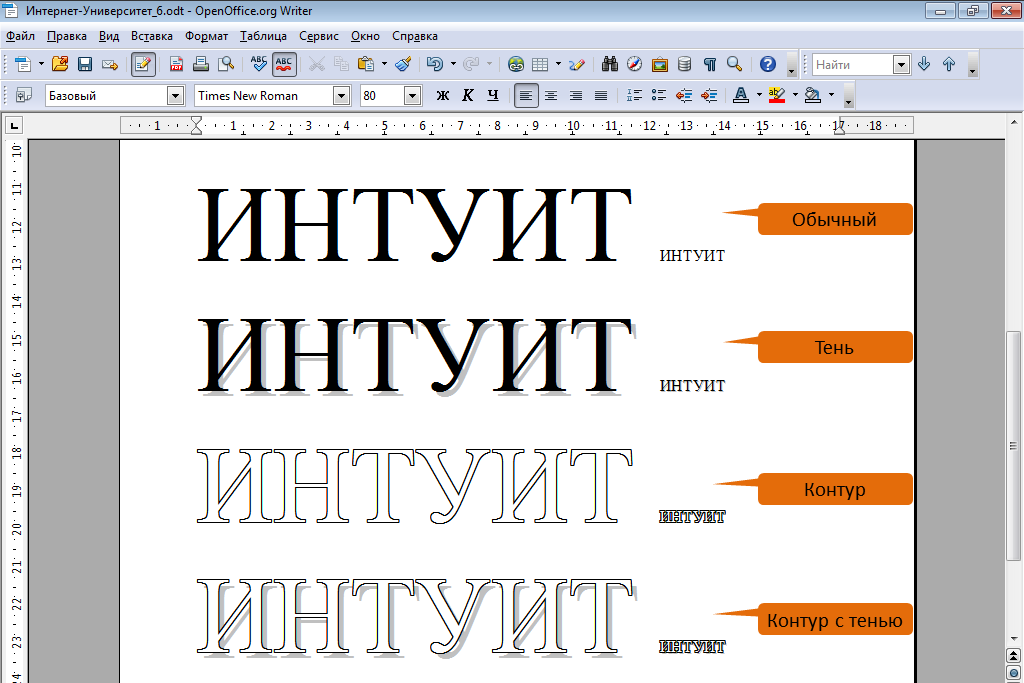Screen dimensions: 1024x683
Task: Open the Вид menu
Action: point(108,36)
